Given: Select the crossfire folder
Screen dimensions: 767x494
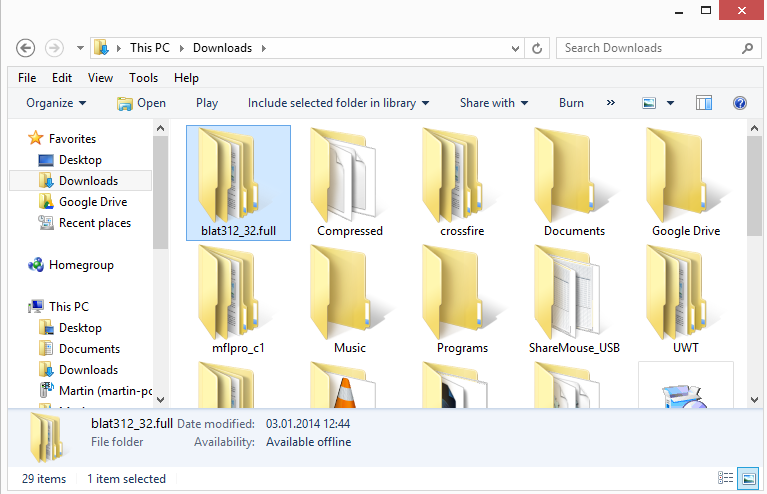Looking at the screenshot, I should click(x=462, y=183).
